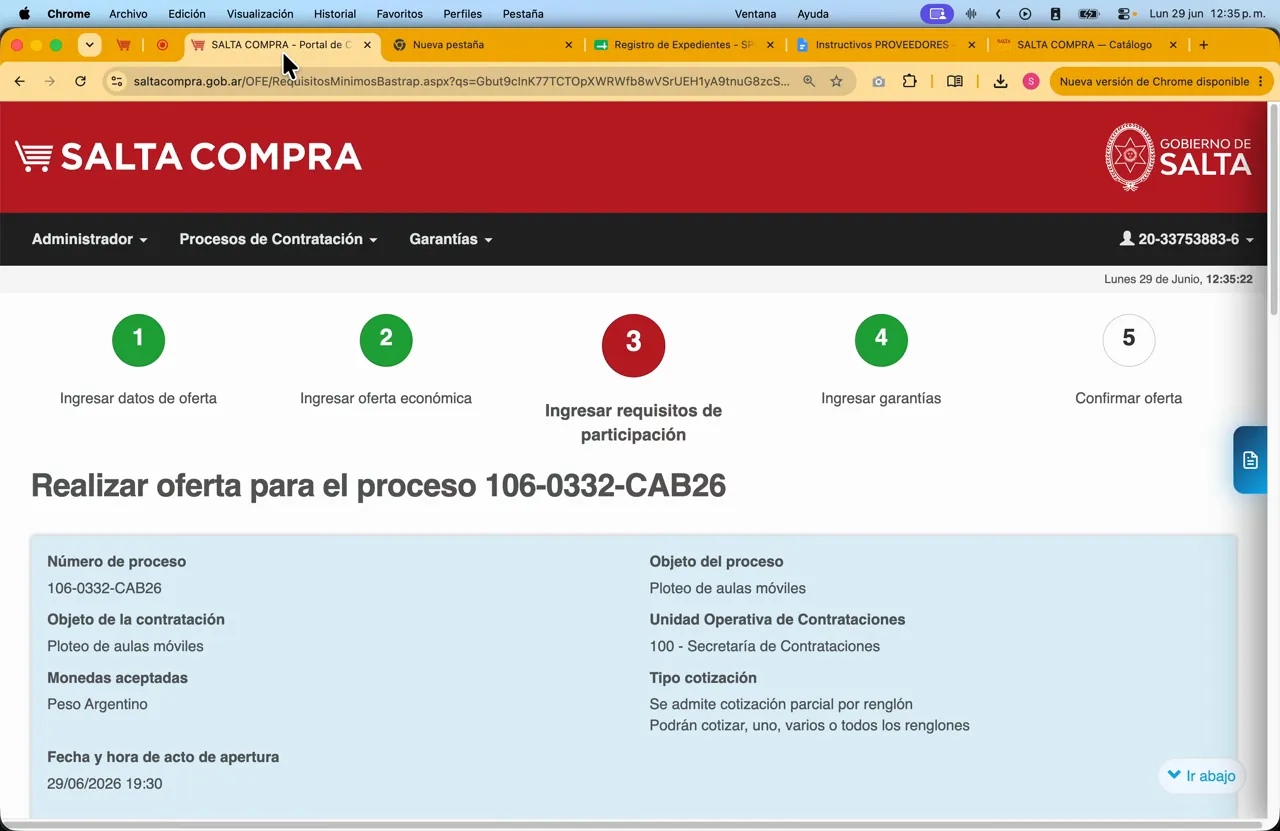Image resolution: width=1280 pixels, height=831 pixels.
Task: Reload the current page
Action: tap(80, 81)
